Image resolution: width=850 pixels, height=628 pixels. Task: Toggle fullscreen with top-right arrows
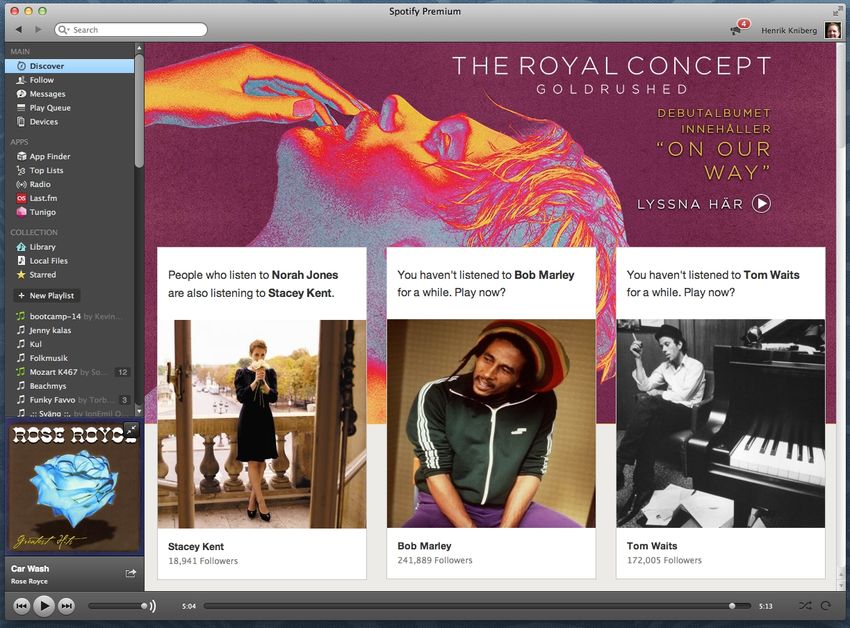tap(837, 11)
